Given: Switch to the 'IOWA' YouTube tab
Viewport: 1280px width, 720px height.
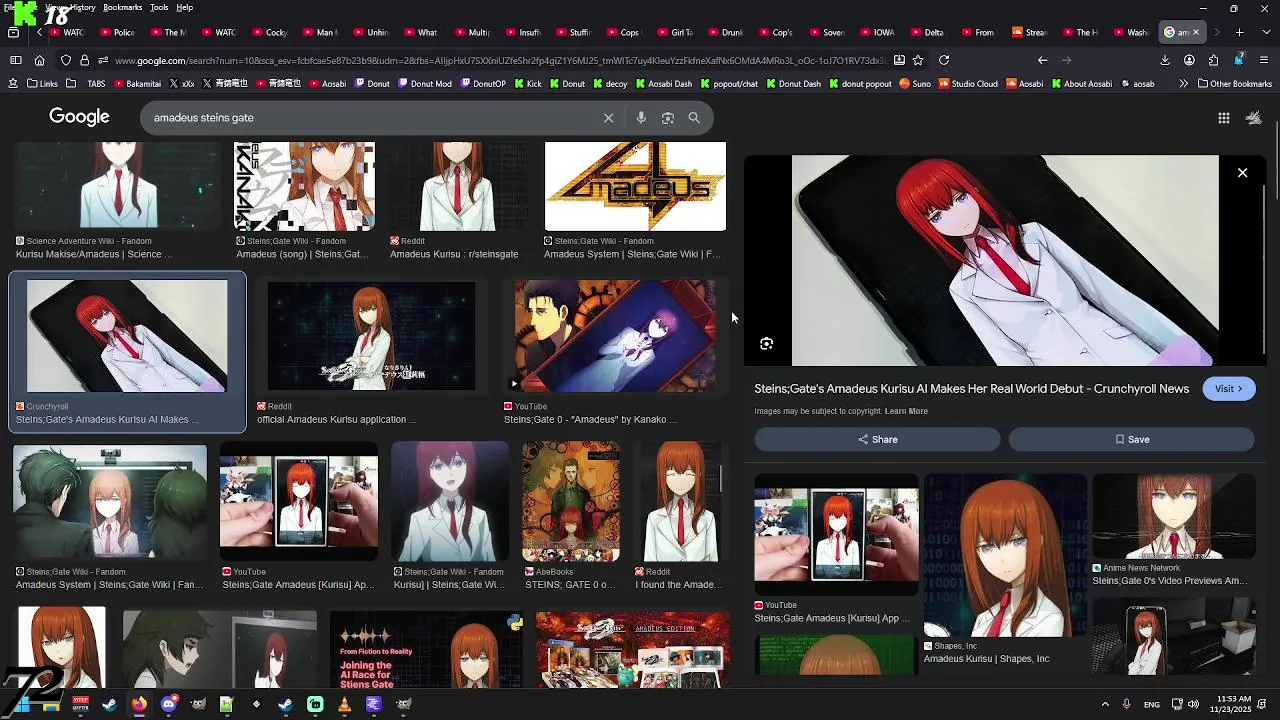Looking at the screenshot, I should tap(877, 32).
